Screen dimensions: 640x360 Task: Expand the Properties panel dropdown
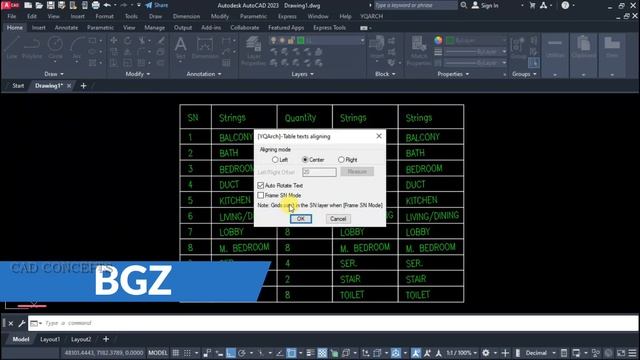(x=453, y=74)
